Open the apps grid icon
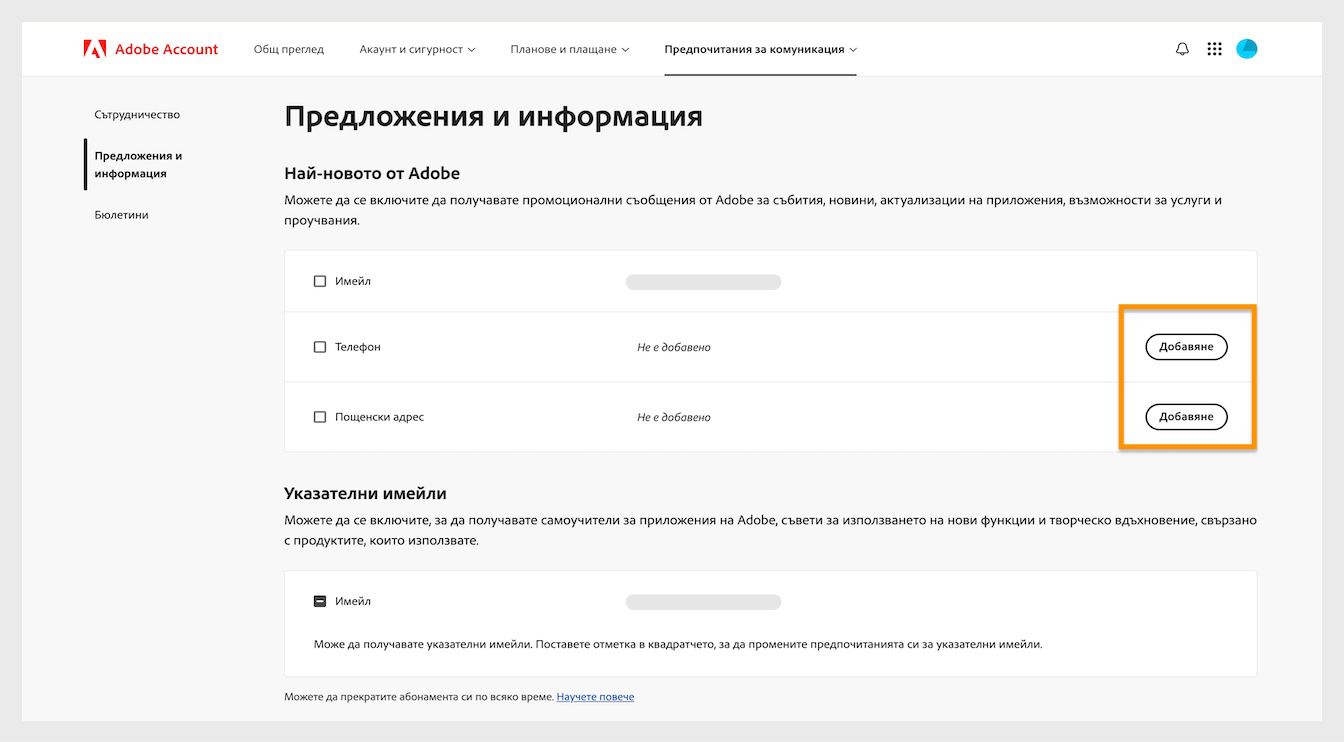The width and height of the screenshot is (1344, 742). pos(1214,49)
